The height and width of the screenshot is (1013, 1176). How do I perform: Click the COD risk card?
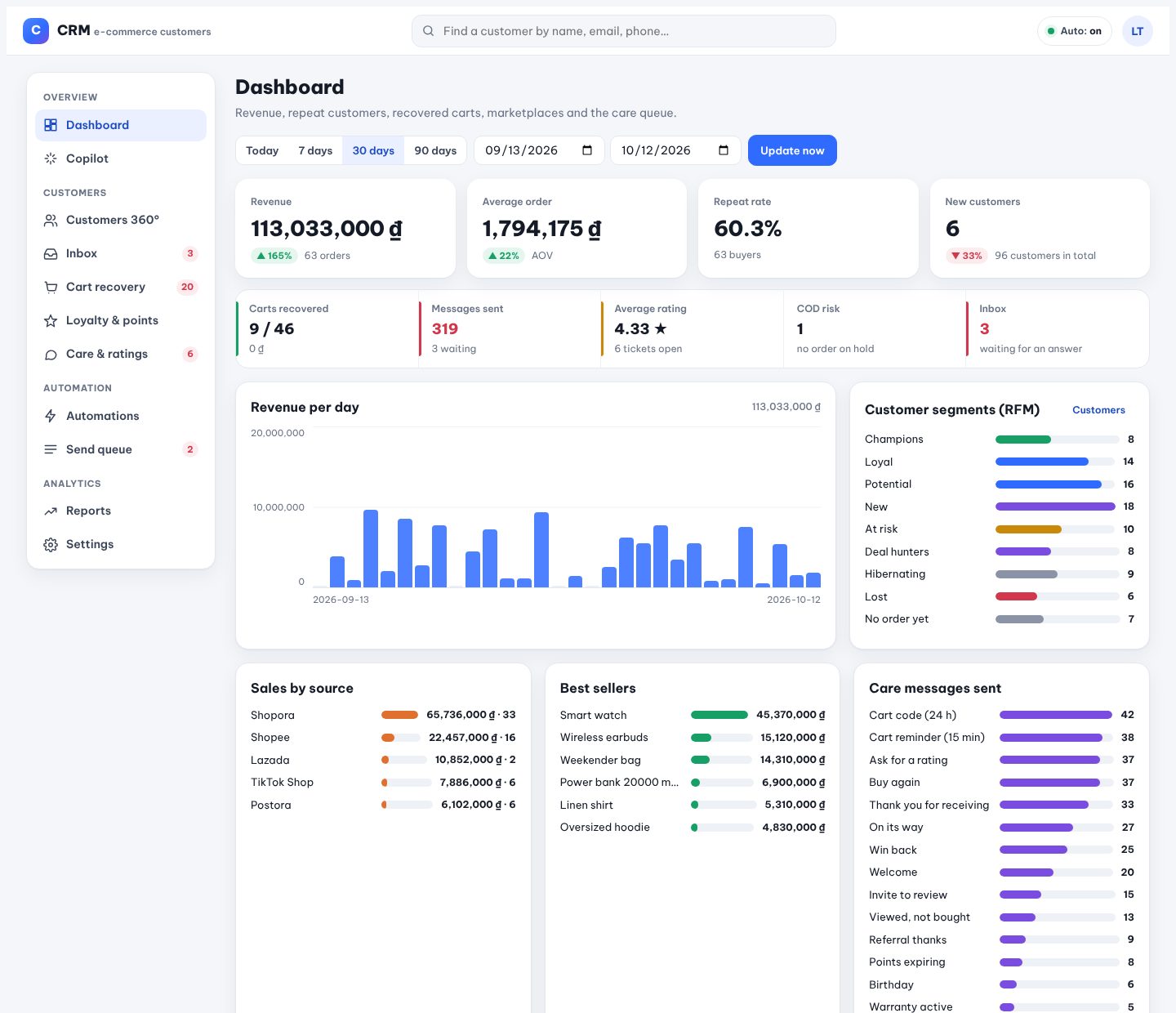(x=875, y=328)
